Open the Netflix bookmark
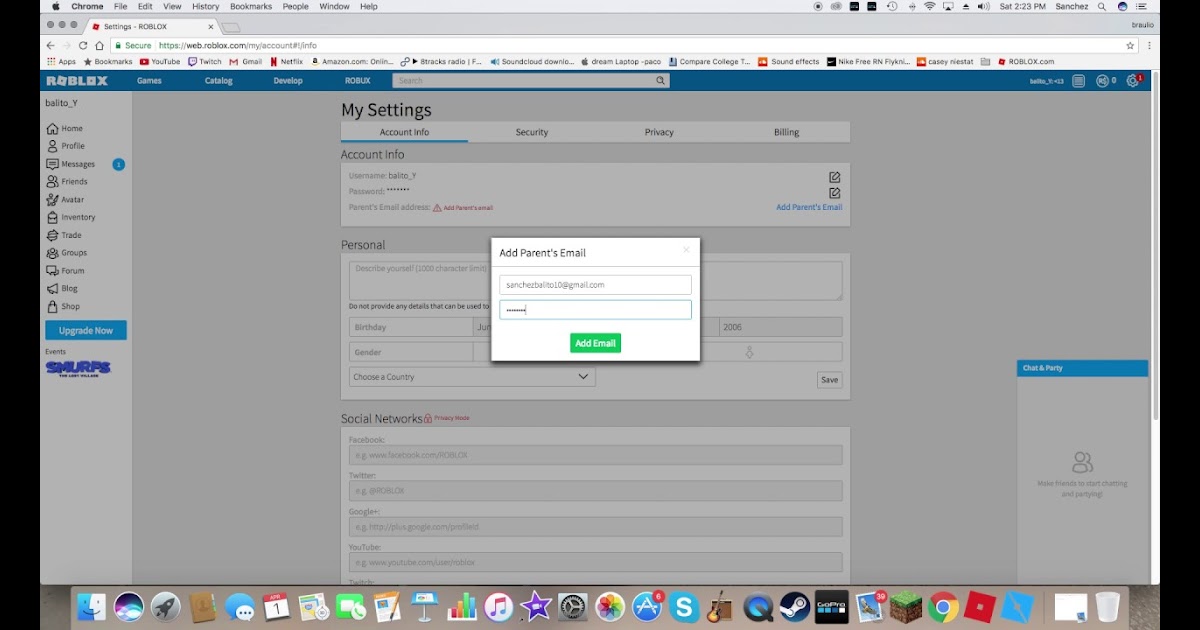The image size is (1200, 630). [x=286, y=62]
